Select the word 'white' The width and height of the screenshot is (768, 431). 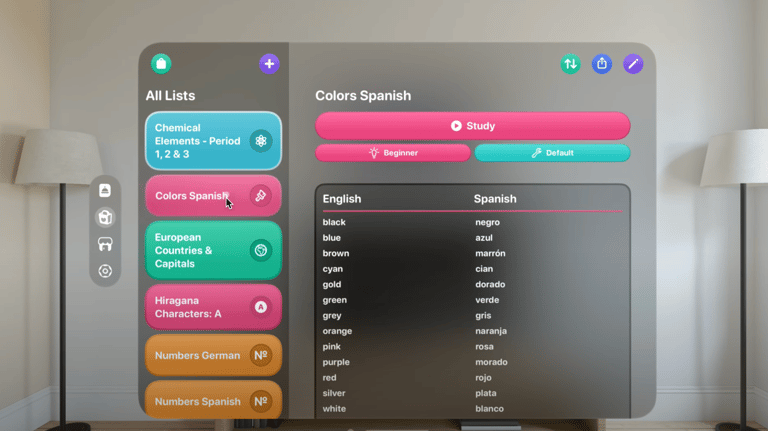click(x=334, y=409)
